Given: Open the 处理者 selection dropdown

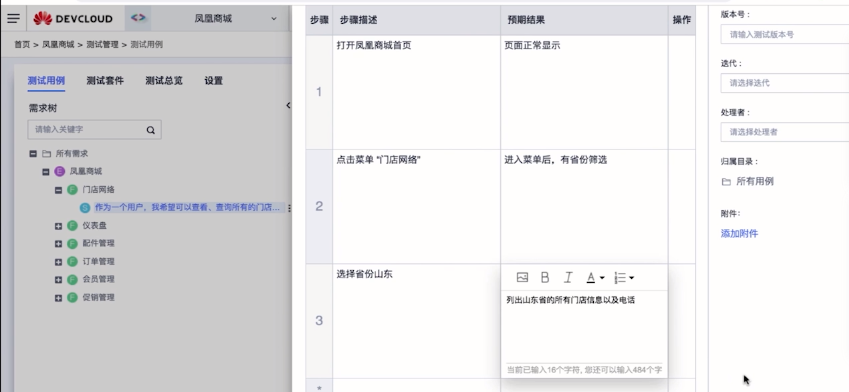Looking at the screenshot, I should 785,132.
